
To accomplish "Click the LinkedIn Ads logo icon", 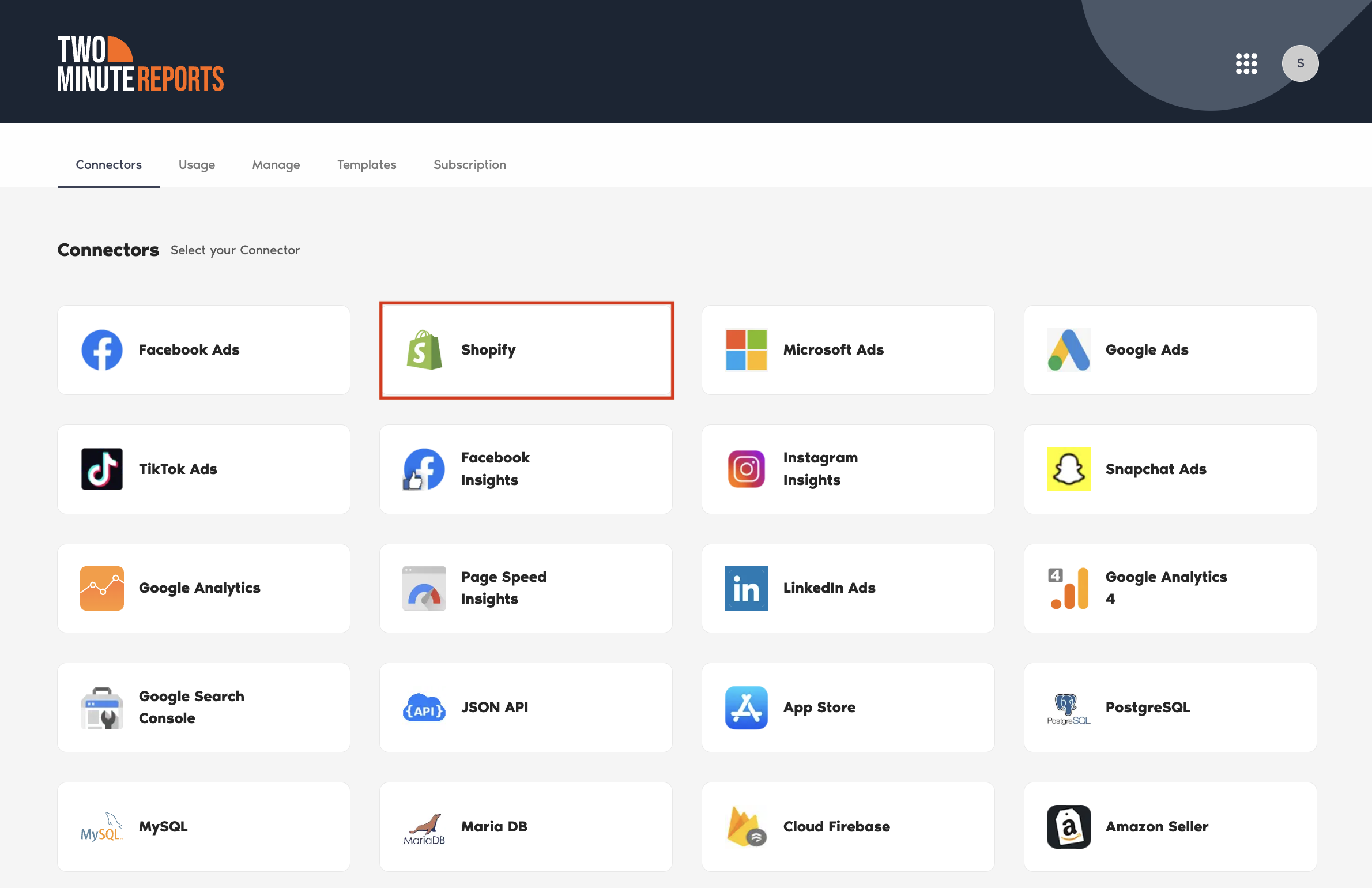I will pos(746,588).
